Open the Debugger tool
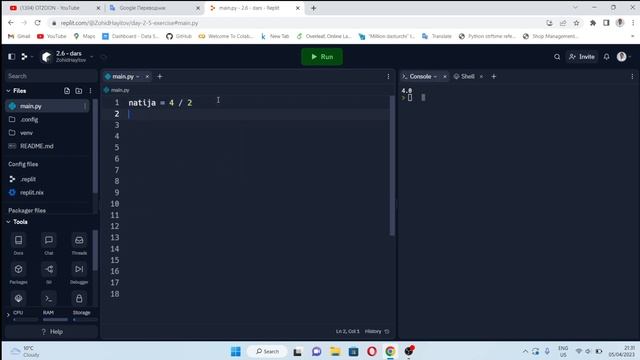 (79, 273)
